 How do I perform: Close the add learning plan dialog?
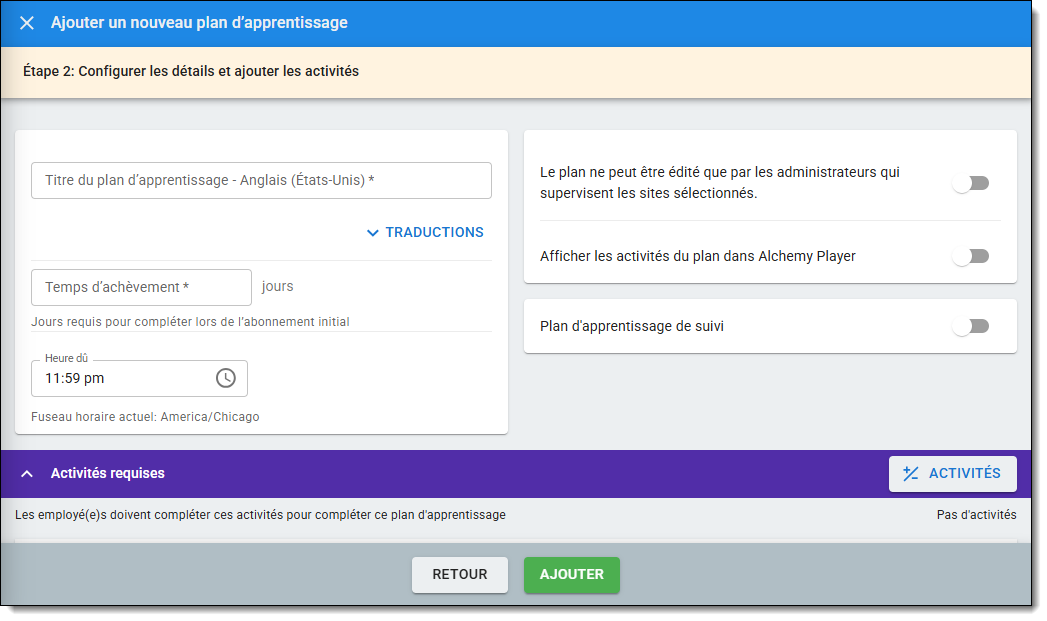click(x=27, y=23)
